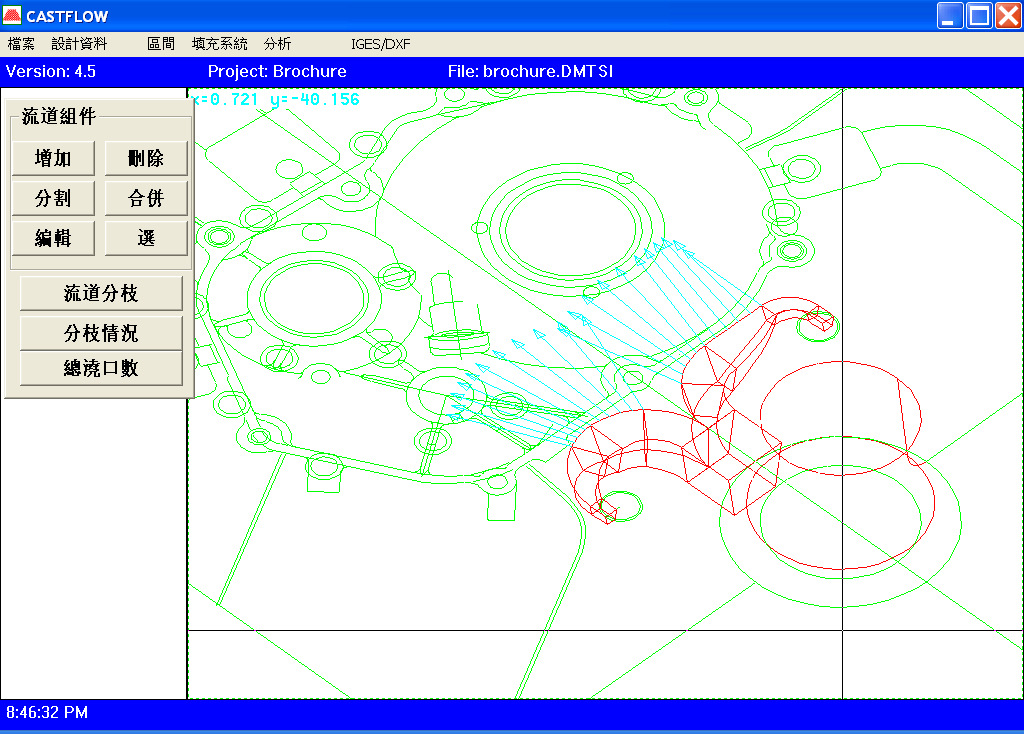This screenshot has width=1024, height=734.
Task: Click the 分枝情況 button
Action: click(x=101, y=333)
